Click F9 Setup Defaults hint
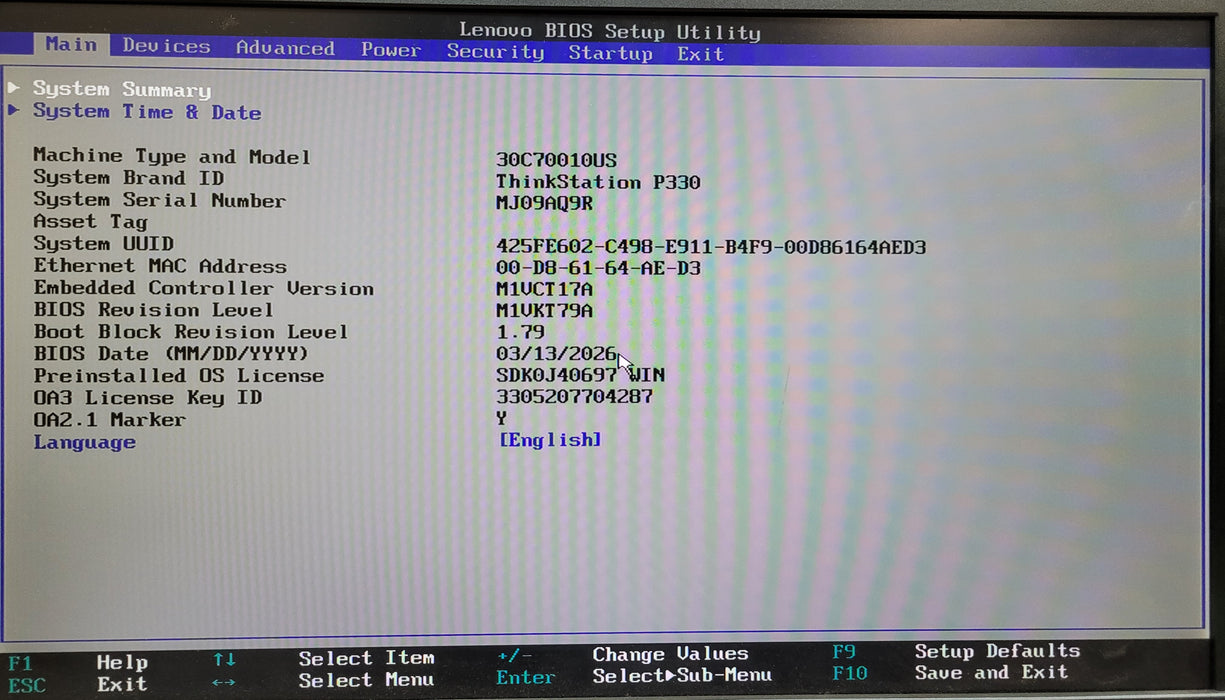 tap(956, 651)
